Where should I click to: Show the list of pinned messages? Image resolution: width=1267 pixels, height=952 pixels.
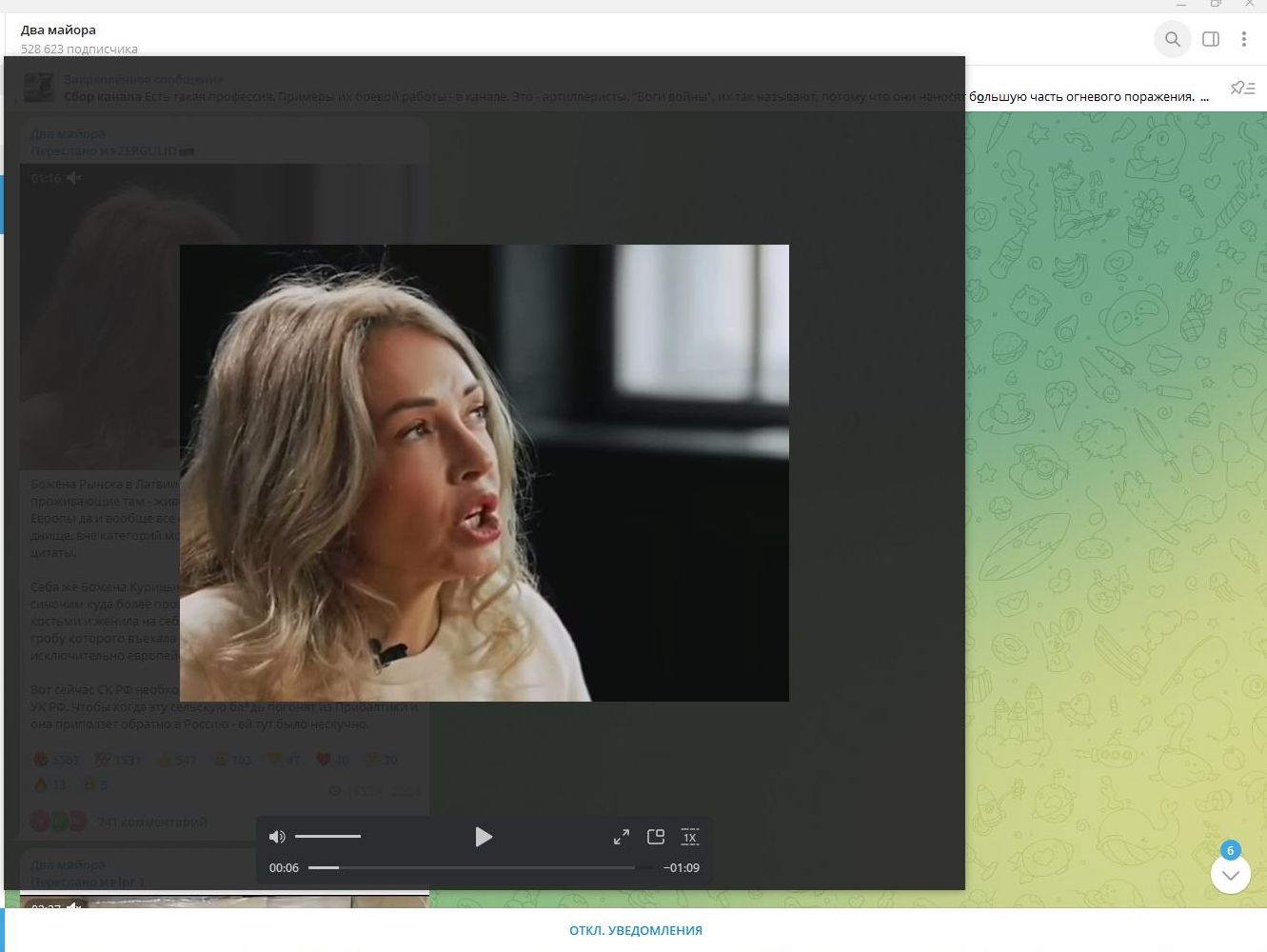pyautogui.click(x=1241, y=88)
